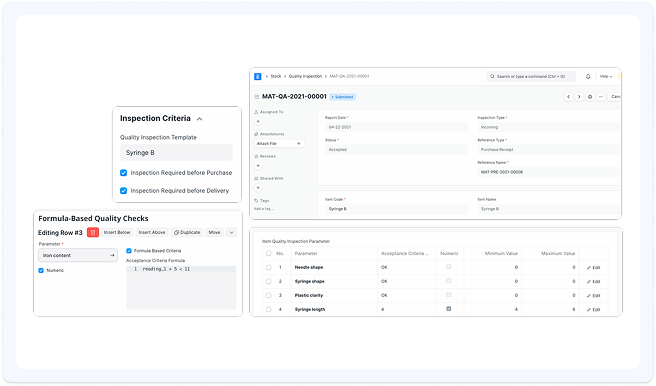Toggle Inspection Required before Purchase
This screenshot has height=386, width=656.
point(123,173)
